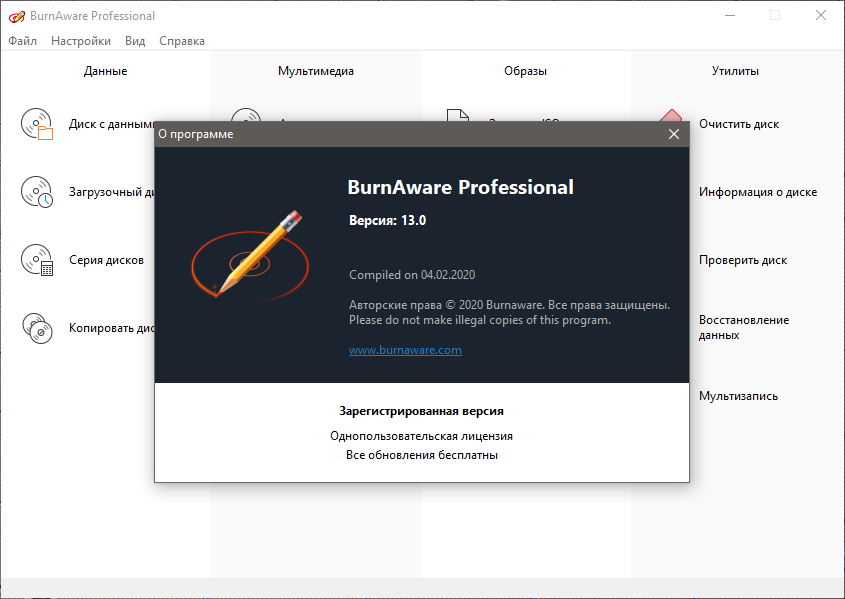Click the Диск с данными disc icon
This screenshot has height=599, width=845.
[x=37, y=124]
